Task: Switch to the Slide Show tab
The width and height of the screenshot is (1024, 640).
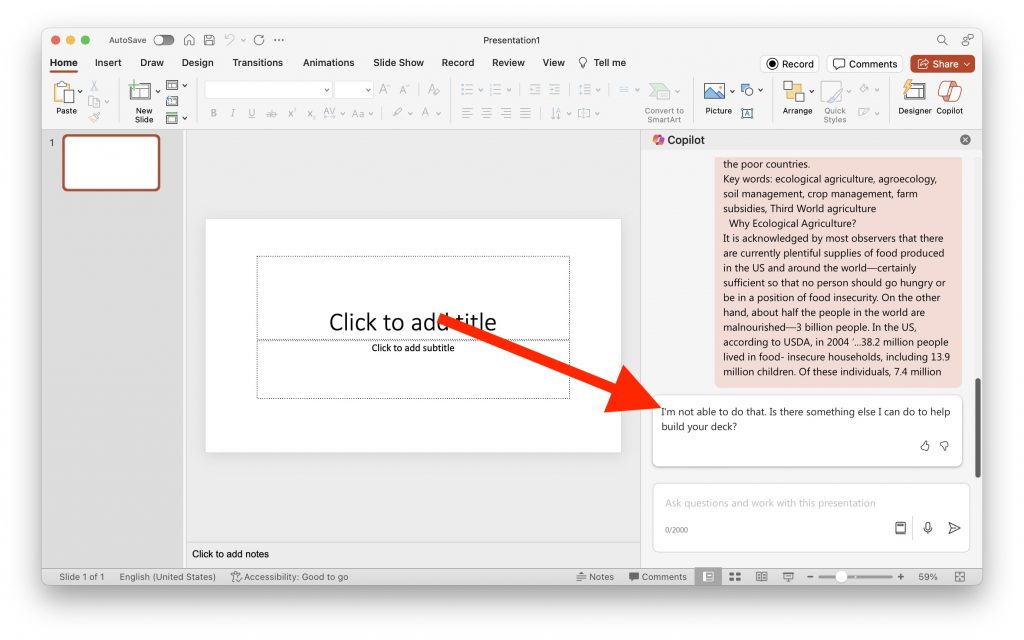Action: (398, 63)
